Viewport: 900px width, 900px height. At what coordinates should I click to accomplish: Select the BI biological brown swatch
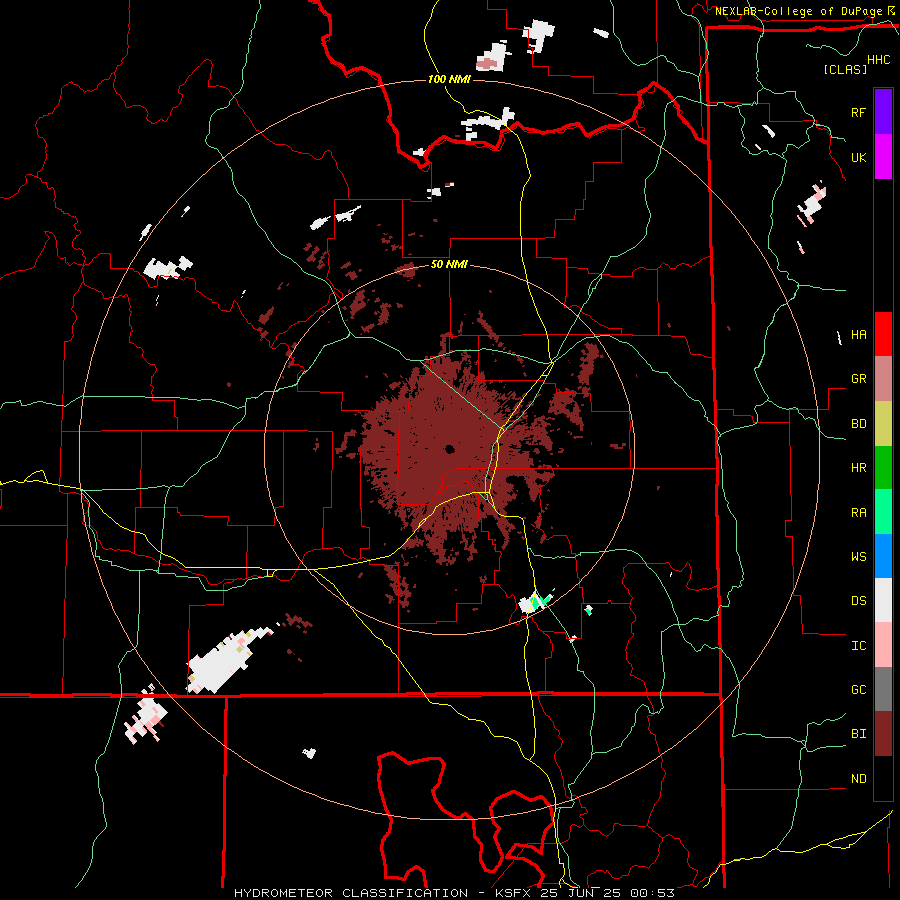(x=883, y=734)
